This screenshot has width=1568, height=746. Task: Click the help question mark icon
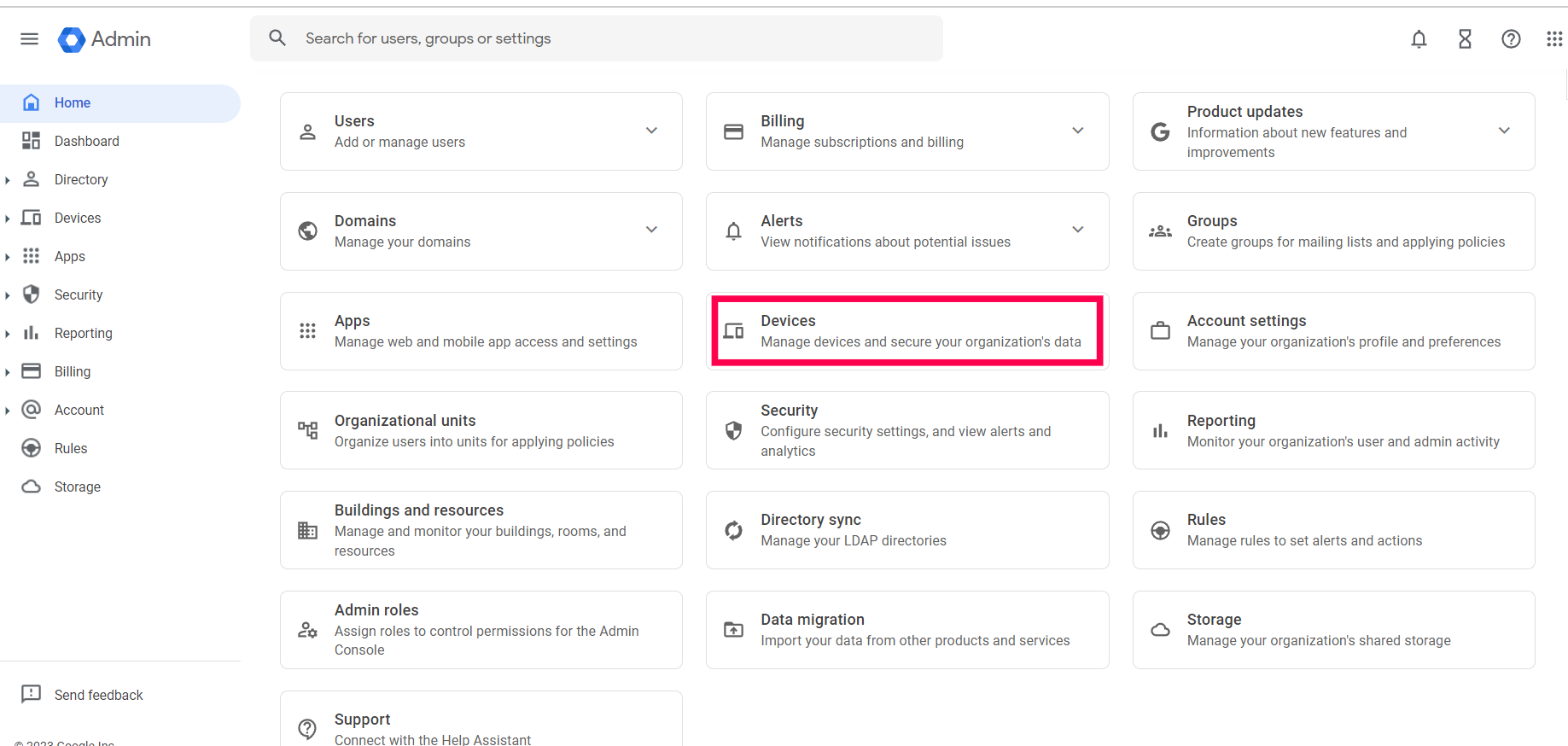[x=1511, y=39]
